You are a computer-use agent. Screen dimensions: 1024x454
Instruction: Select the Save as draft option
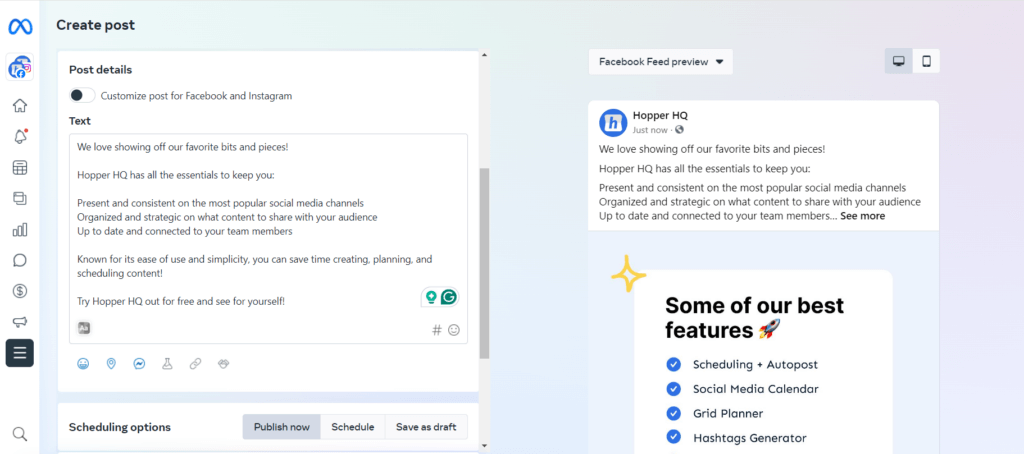click(426, 427)
